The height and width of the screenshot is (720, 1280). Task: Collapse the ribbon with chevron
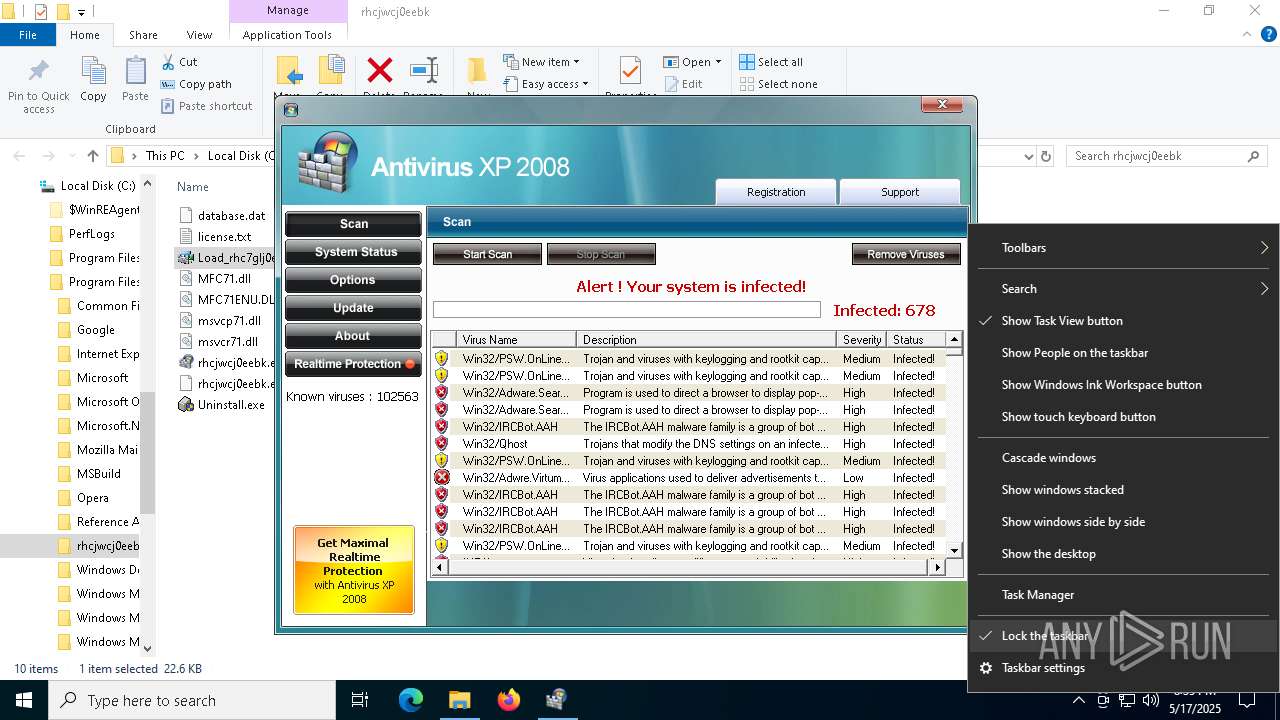pyautogui.click(x=1245, y=34)
